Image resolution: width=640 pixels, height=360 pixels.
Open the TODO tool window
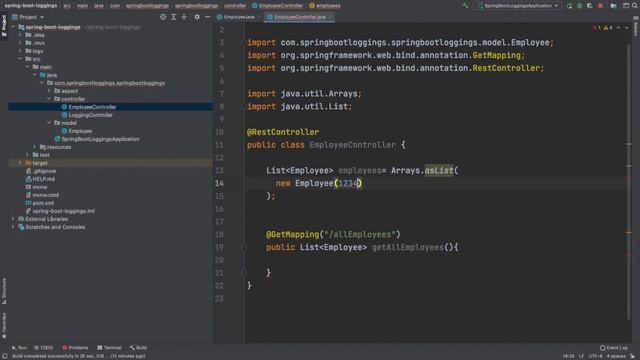pos(44,348)
